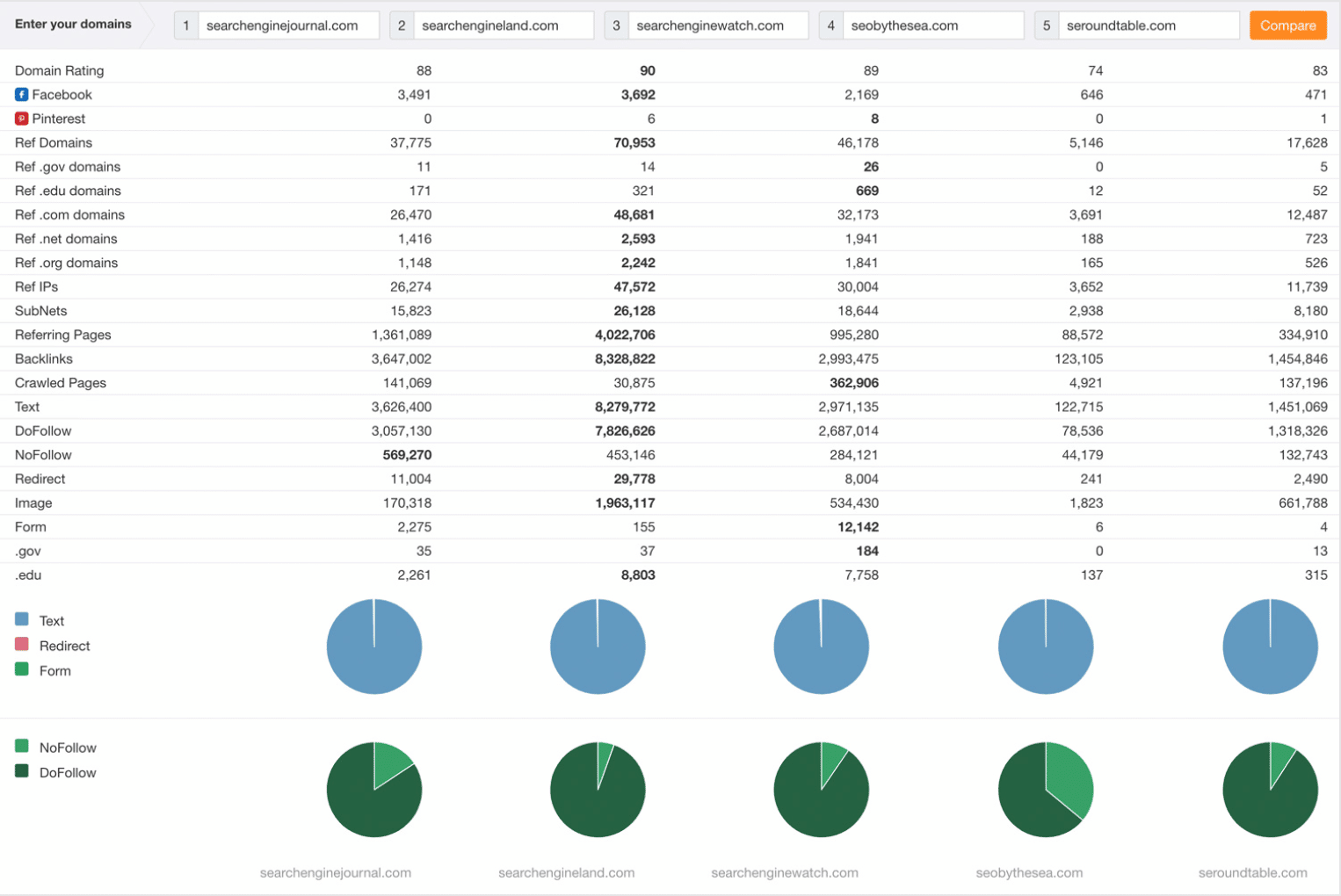Click the Backlinks row label
The width and height of the screenshot is (1341, 896).
(44, 358)
